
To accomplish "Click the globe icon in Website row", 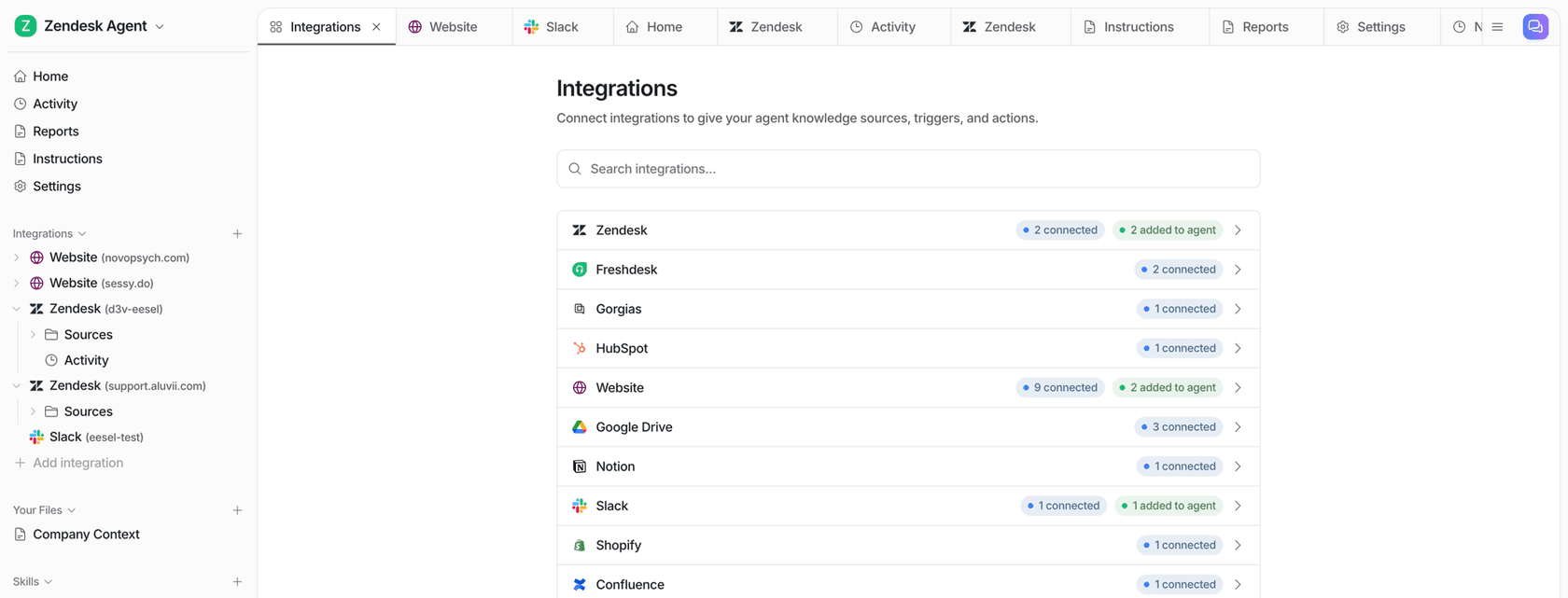I will [x=580, y=388].
